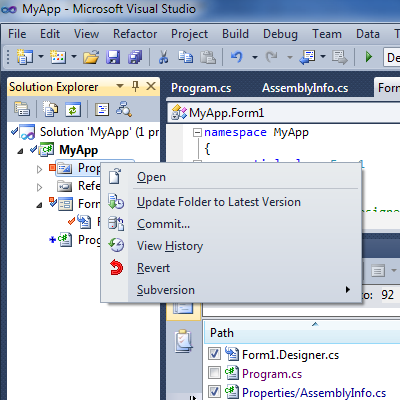The width and height of the screenshot is (400, 400).
Task: Click the Update Folder icon in context menu
Action: click(x=116, y=201)
